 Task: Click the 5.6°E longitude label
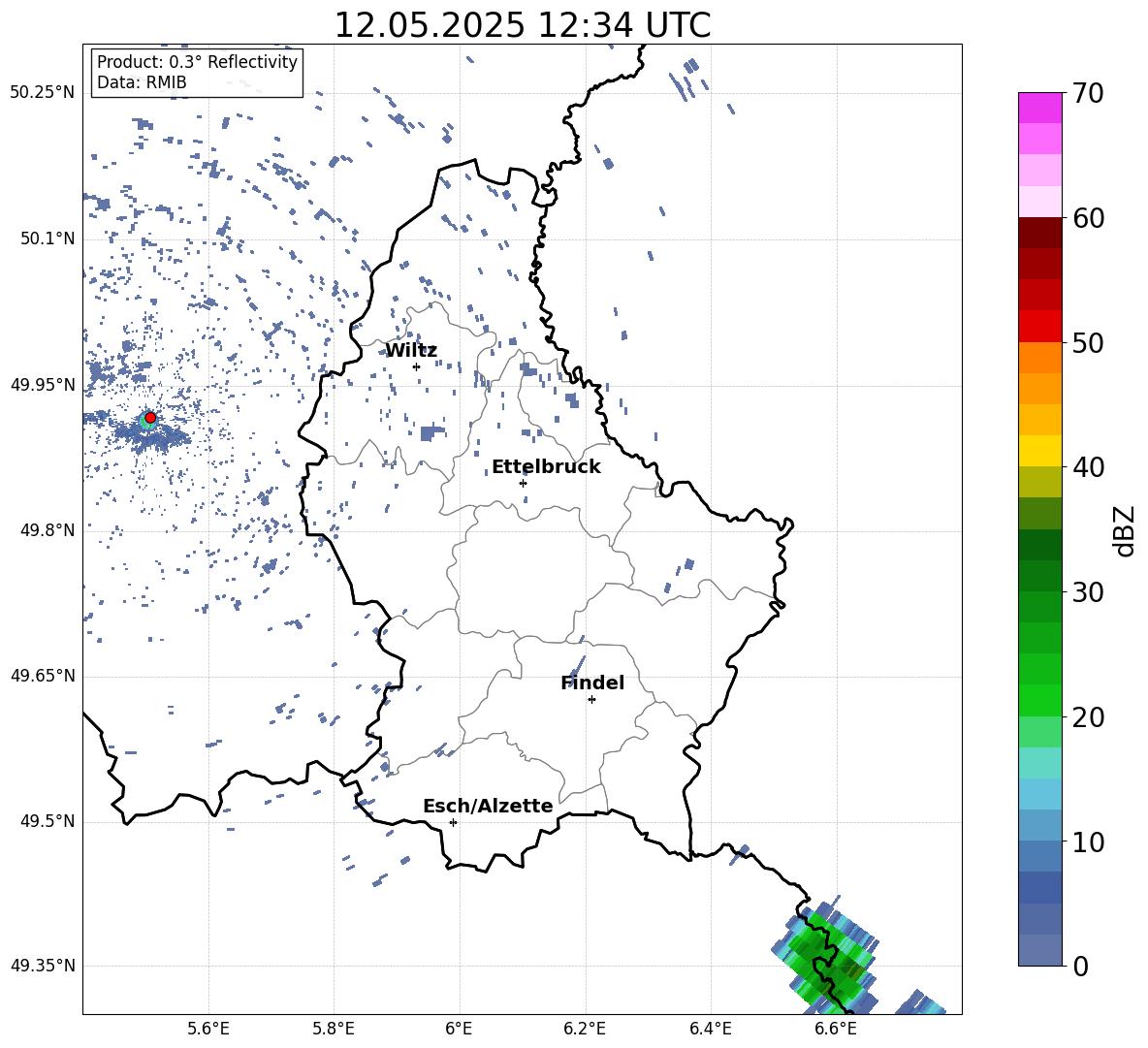(208, 1029)
